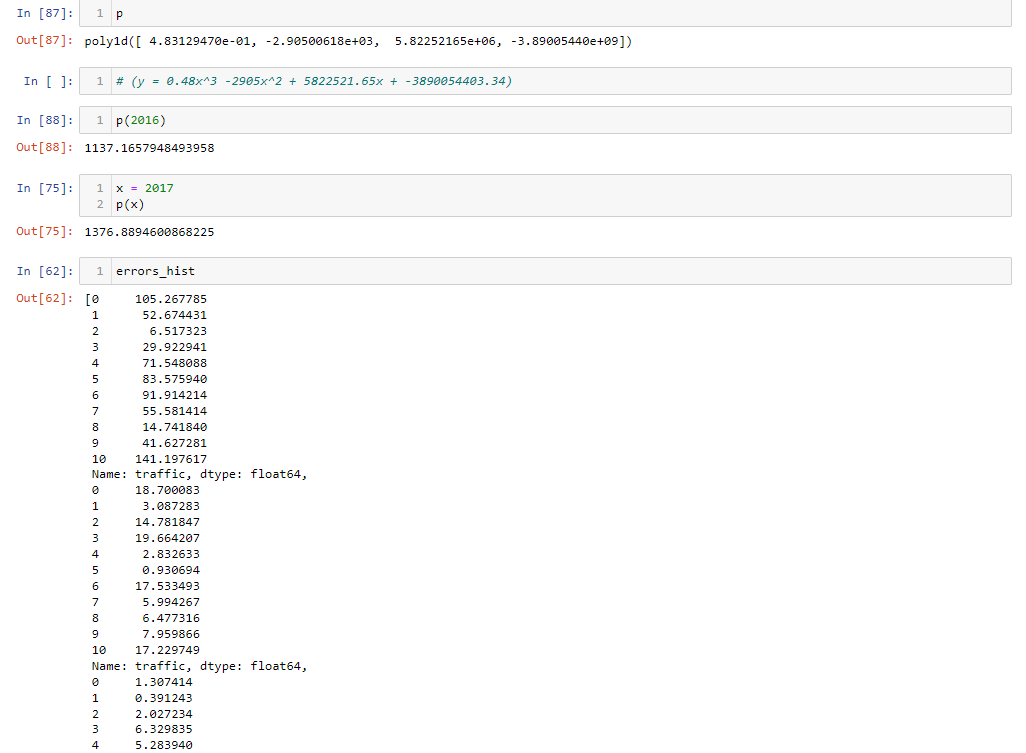This screenshot has height=753, width=1026.
Task: Click line 2 containing p(x)
Action: (x=127, y=204)
